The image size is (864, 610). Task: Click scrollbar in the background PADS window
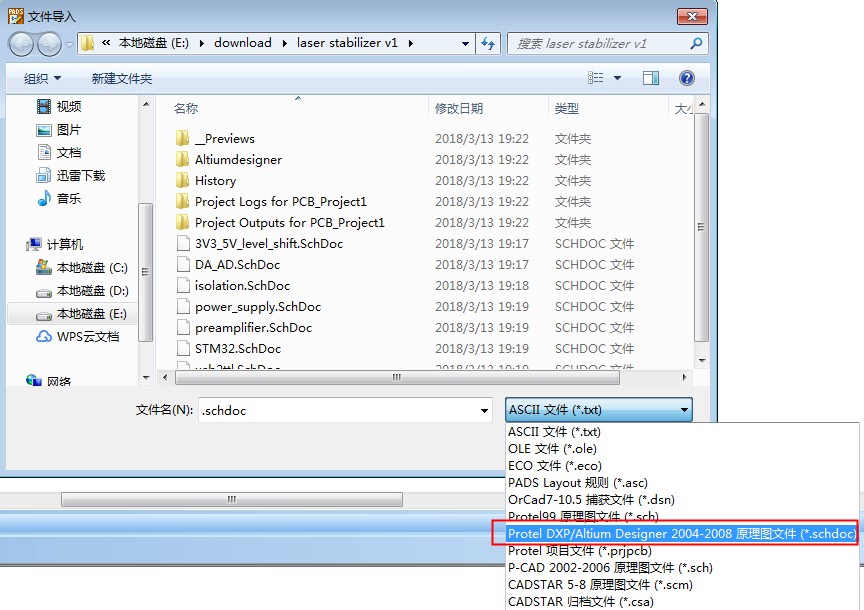click(231, 499)
